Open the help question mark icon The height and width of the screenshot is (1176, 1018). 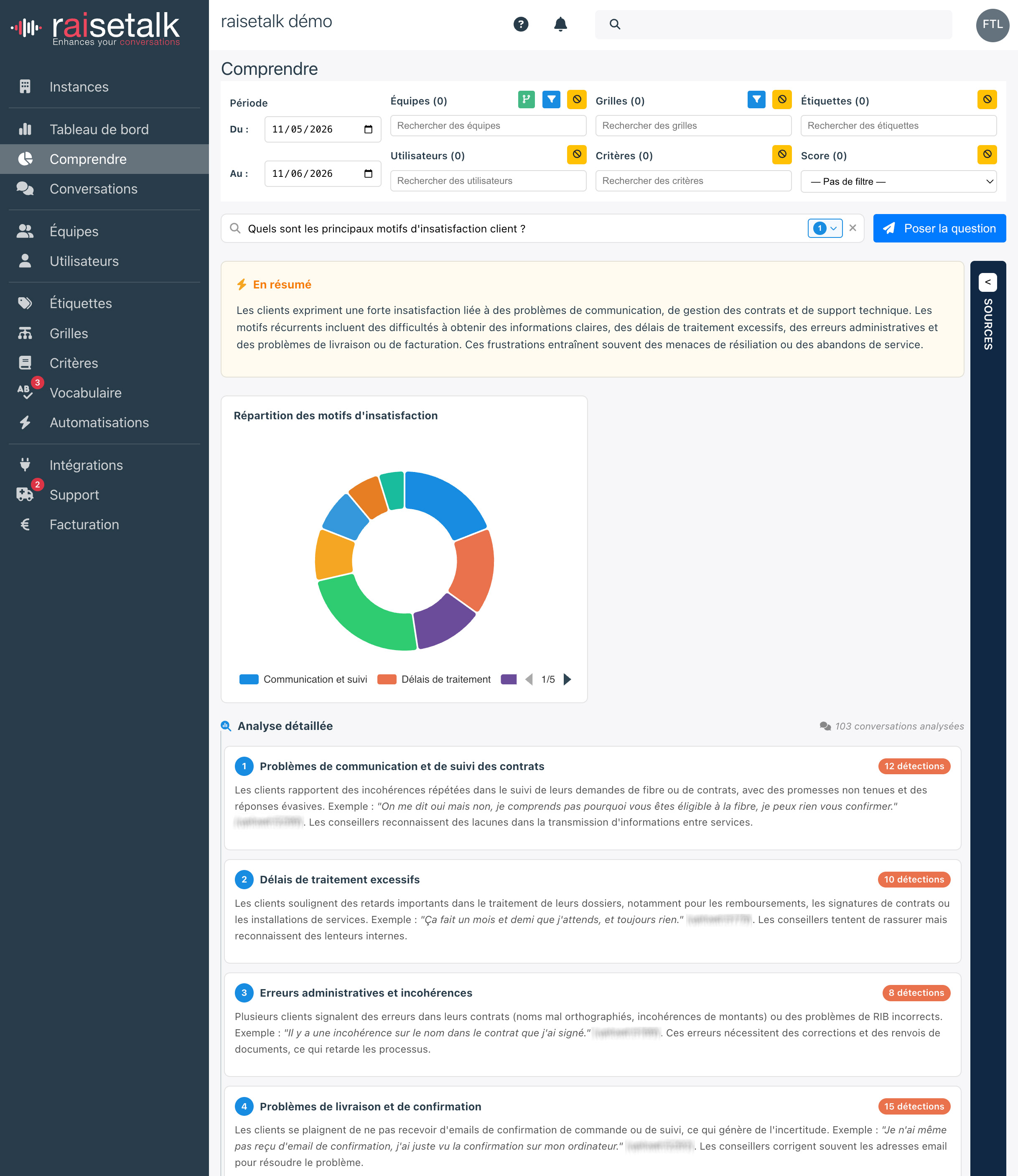pyautogui.click(x=520, y=24)
